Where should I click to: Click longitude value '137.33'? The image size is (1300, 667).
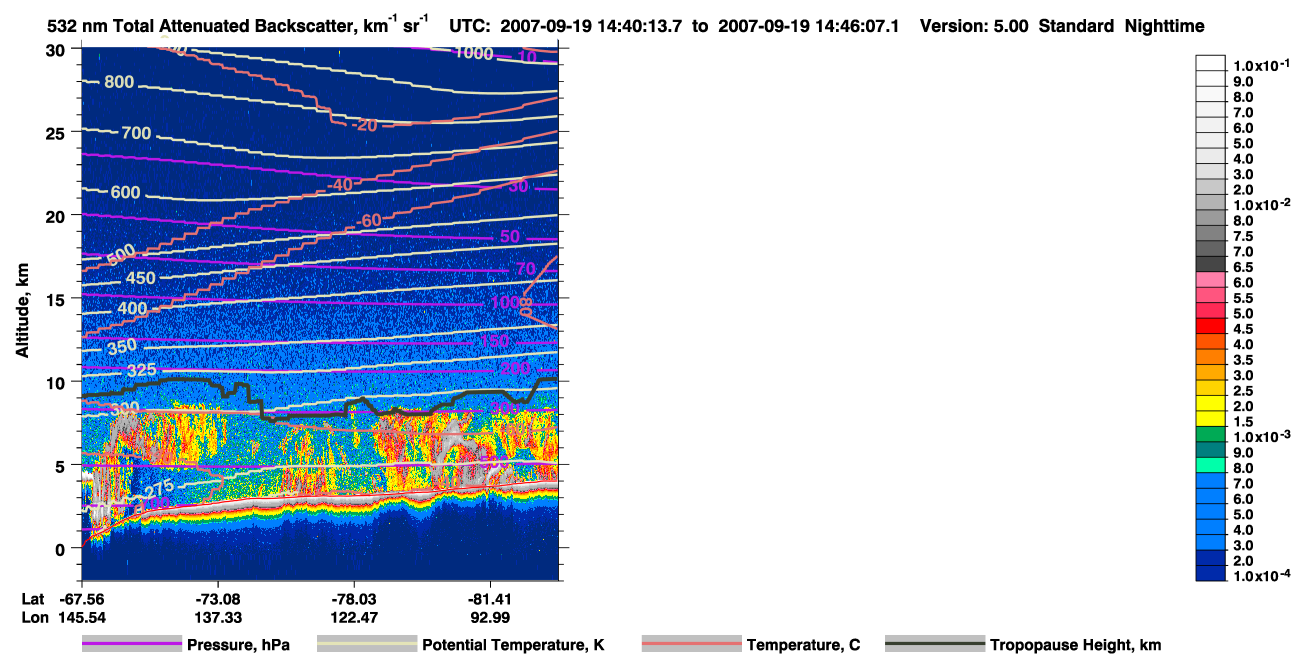coord(218,617)
